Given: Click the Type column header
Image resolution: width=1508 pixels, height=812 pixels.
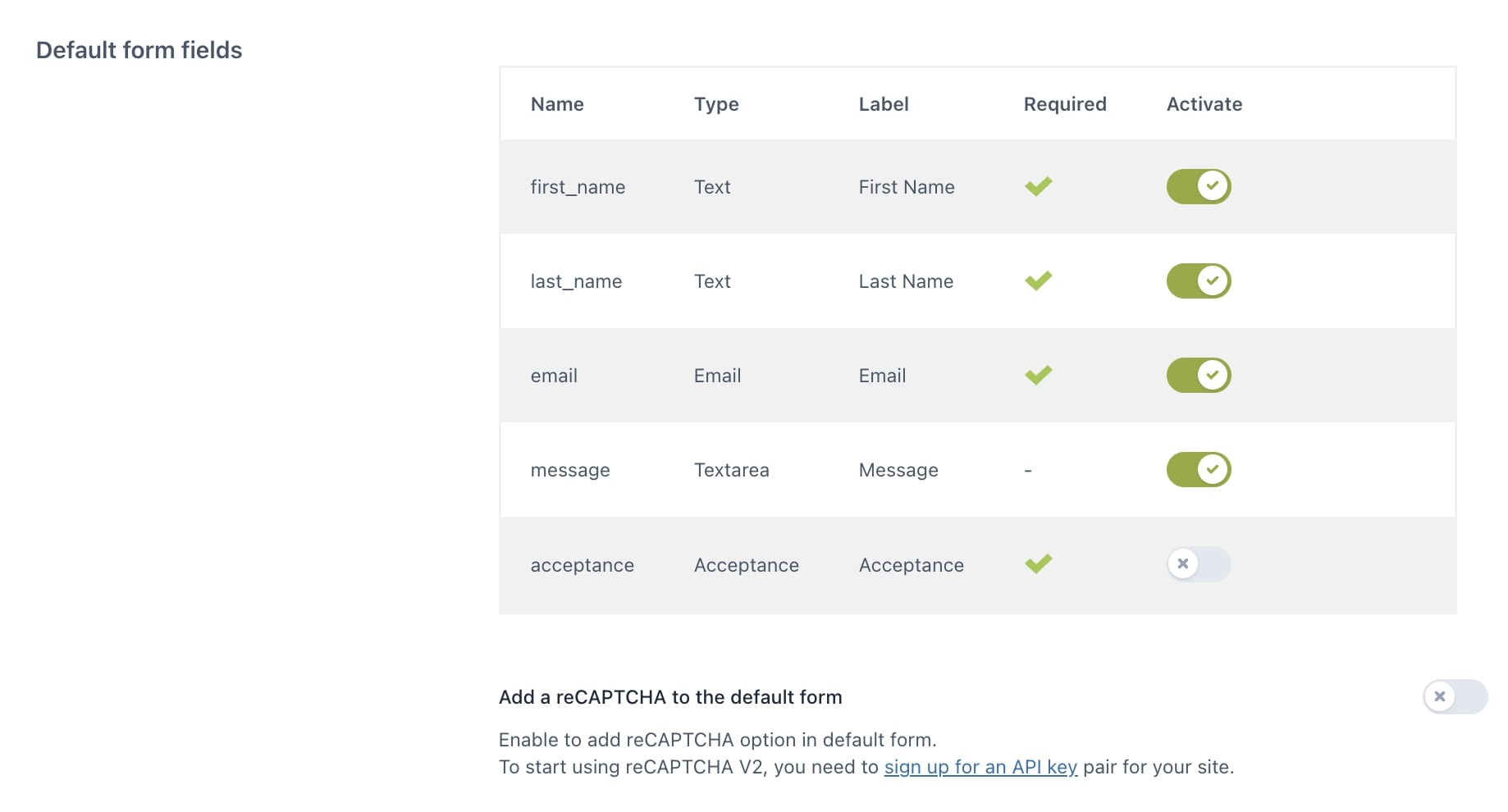Looking at the screenshot, I should (x=716, y=104).
